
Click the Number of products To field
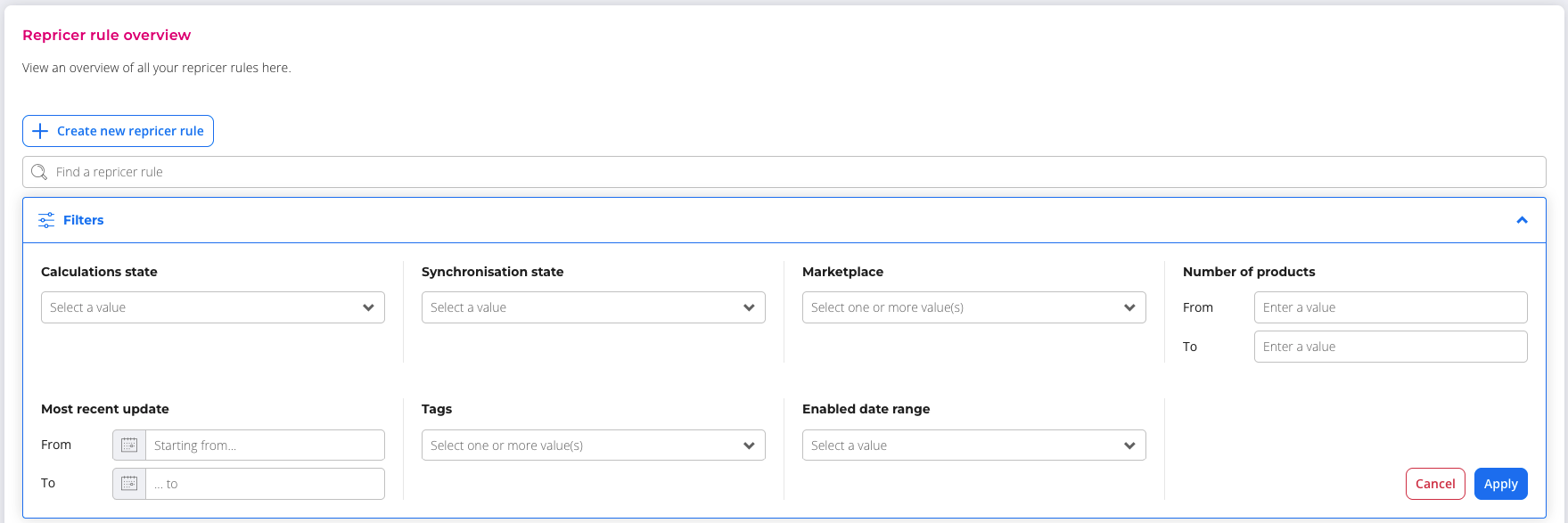tap(1390, 347)
